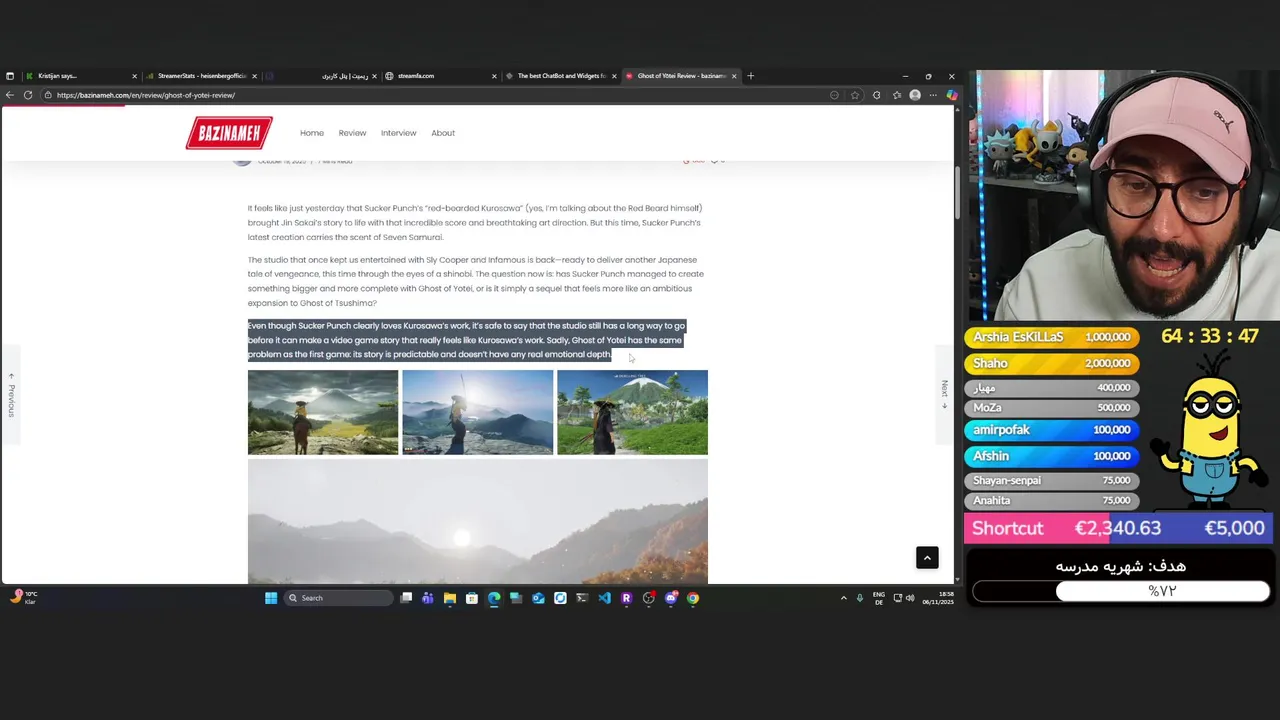Click the Arshia EsKiLLaS donor row

click(x=1051, y=337)
